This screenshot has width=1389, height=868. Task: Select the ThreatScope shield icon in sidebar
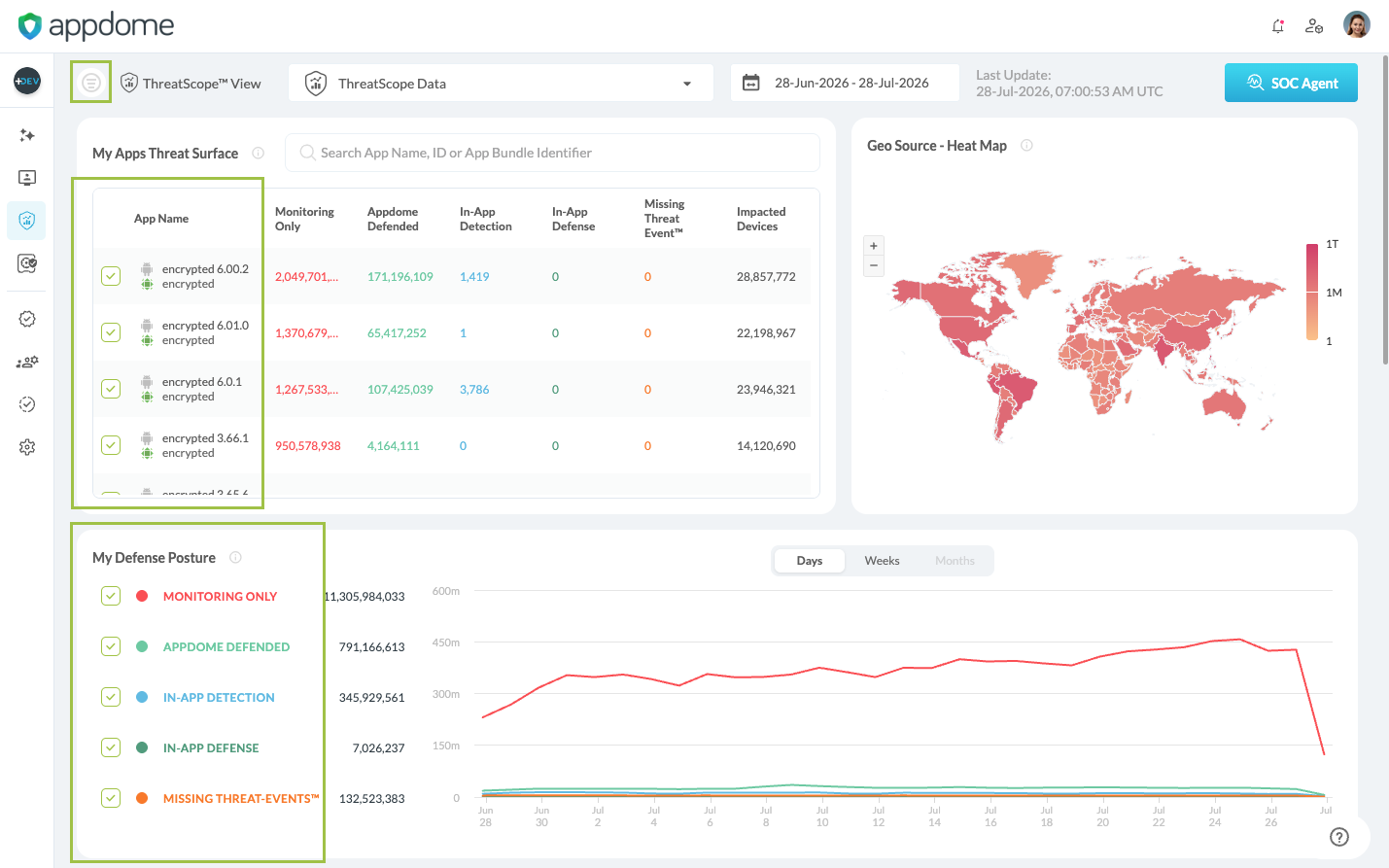(x=27, y=221)
